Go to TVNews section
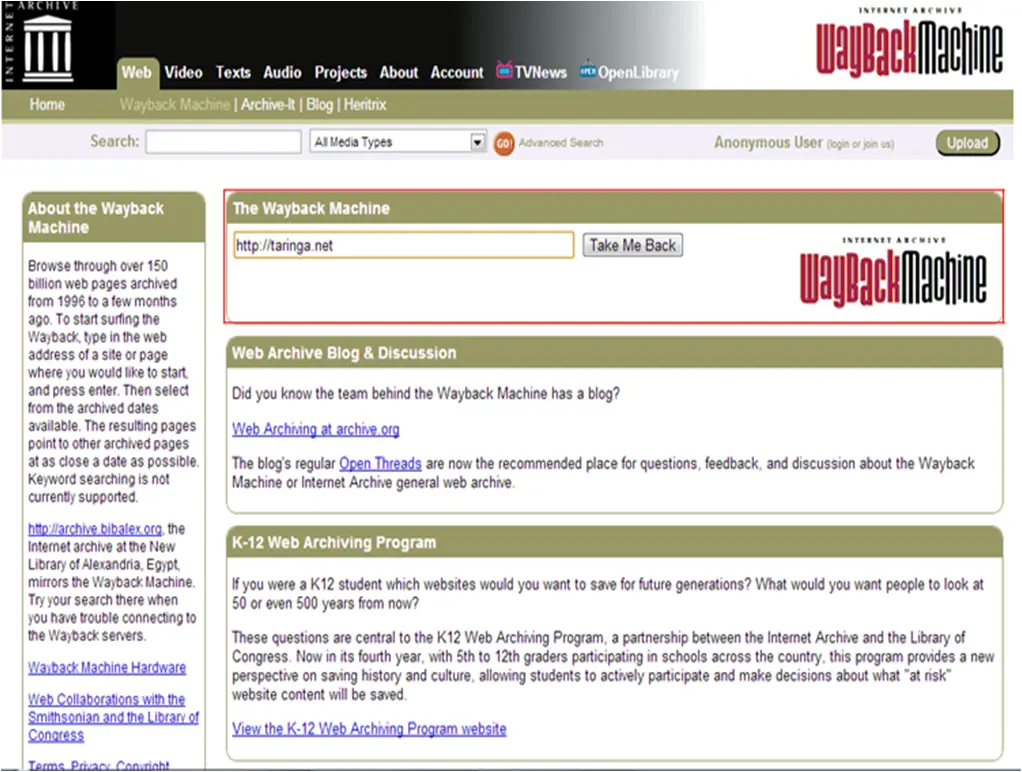 click(x=540, y=72)
